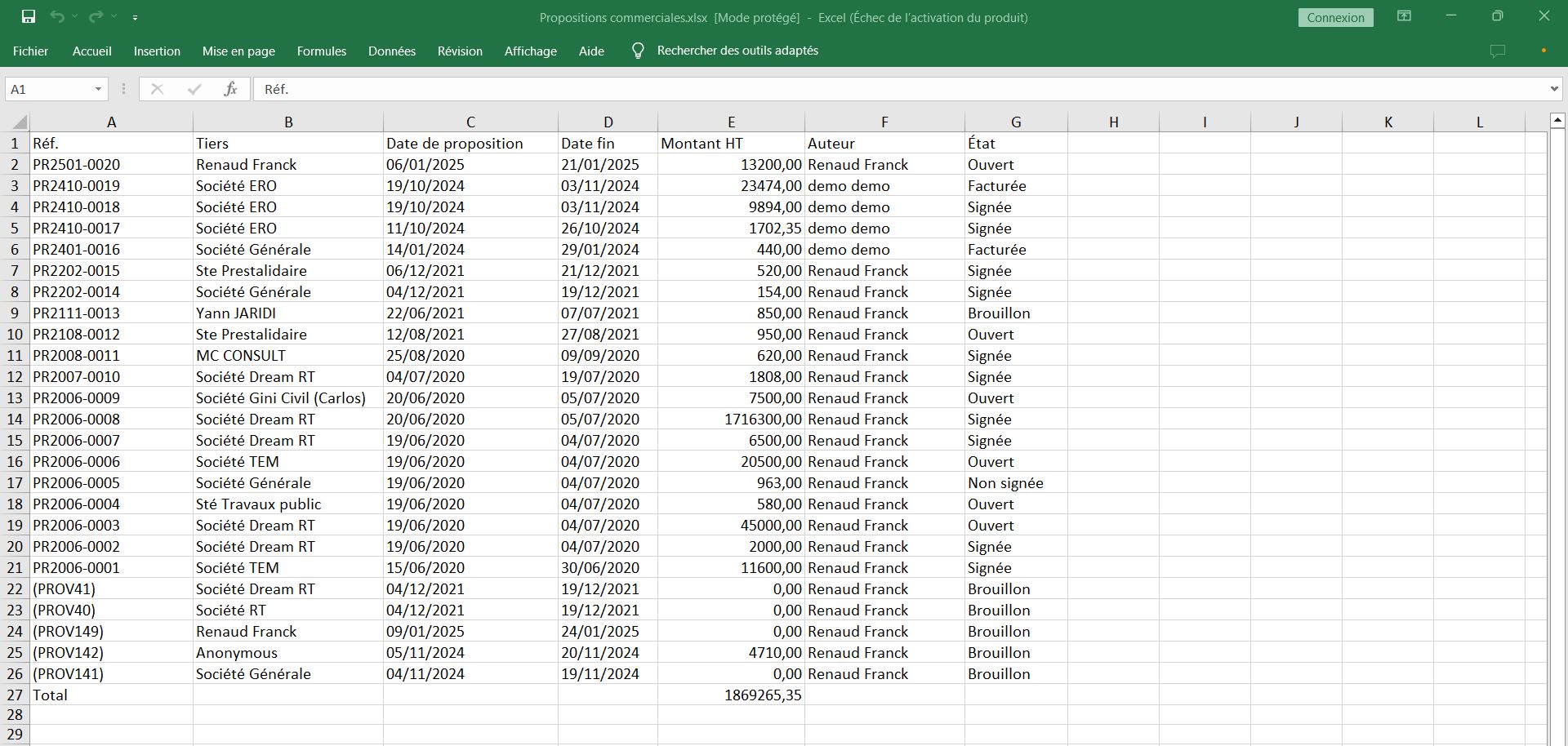The image size is (1568, 746).
Task: Open the Fichier menu
Action: [x=30, y=51]
